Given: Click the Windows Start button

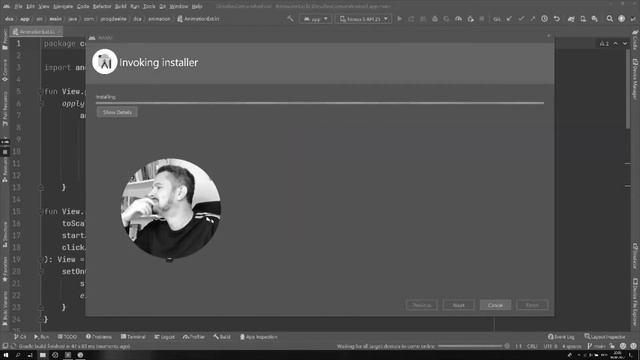Looking at the screenshot, I should pyautogui.click(x=5, y=355).
